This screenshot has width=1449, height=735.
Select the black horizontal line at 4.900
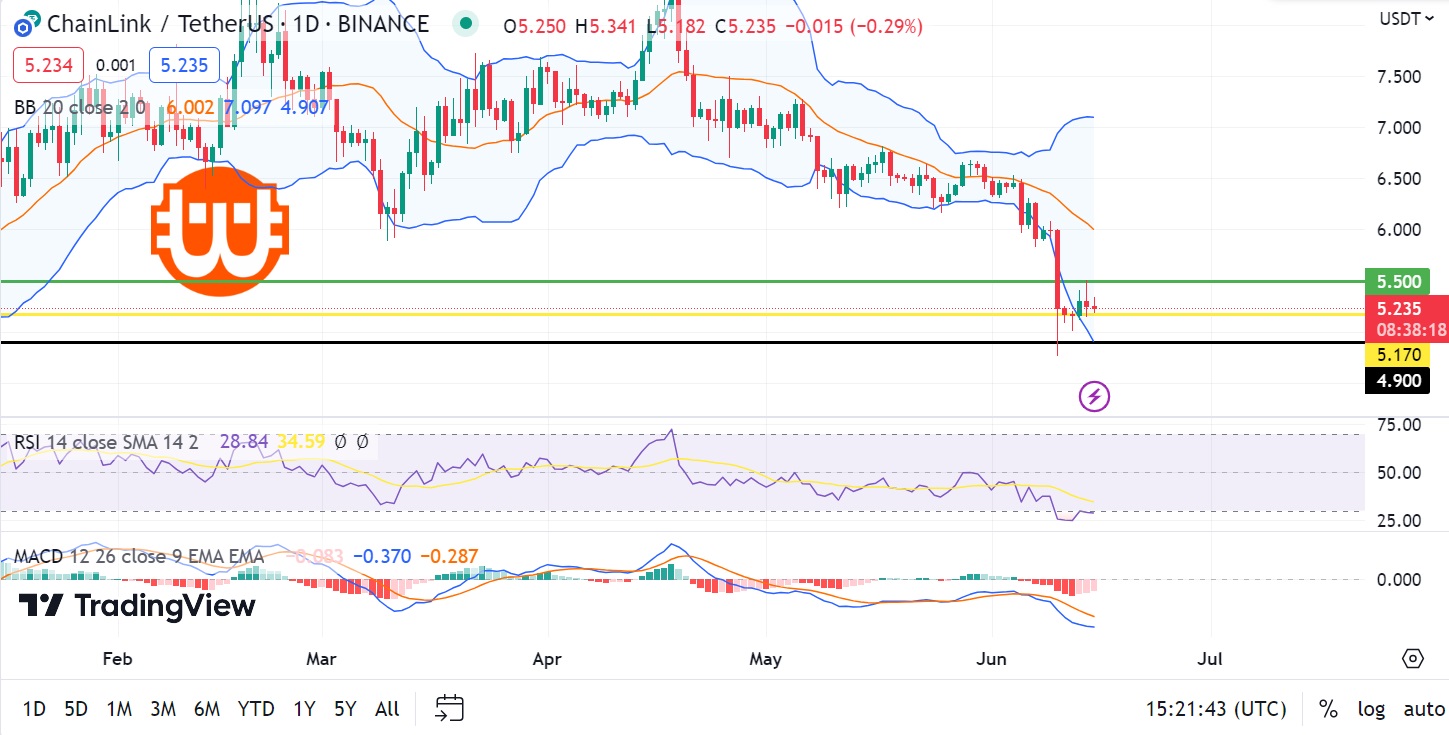pos(682,342)
